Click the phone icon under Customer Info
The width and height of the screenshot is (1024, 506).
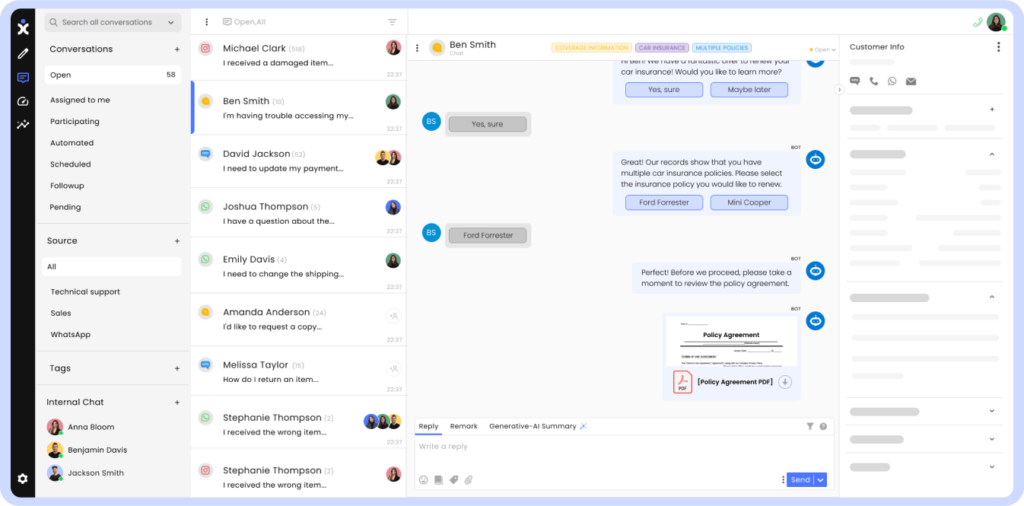874,81
